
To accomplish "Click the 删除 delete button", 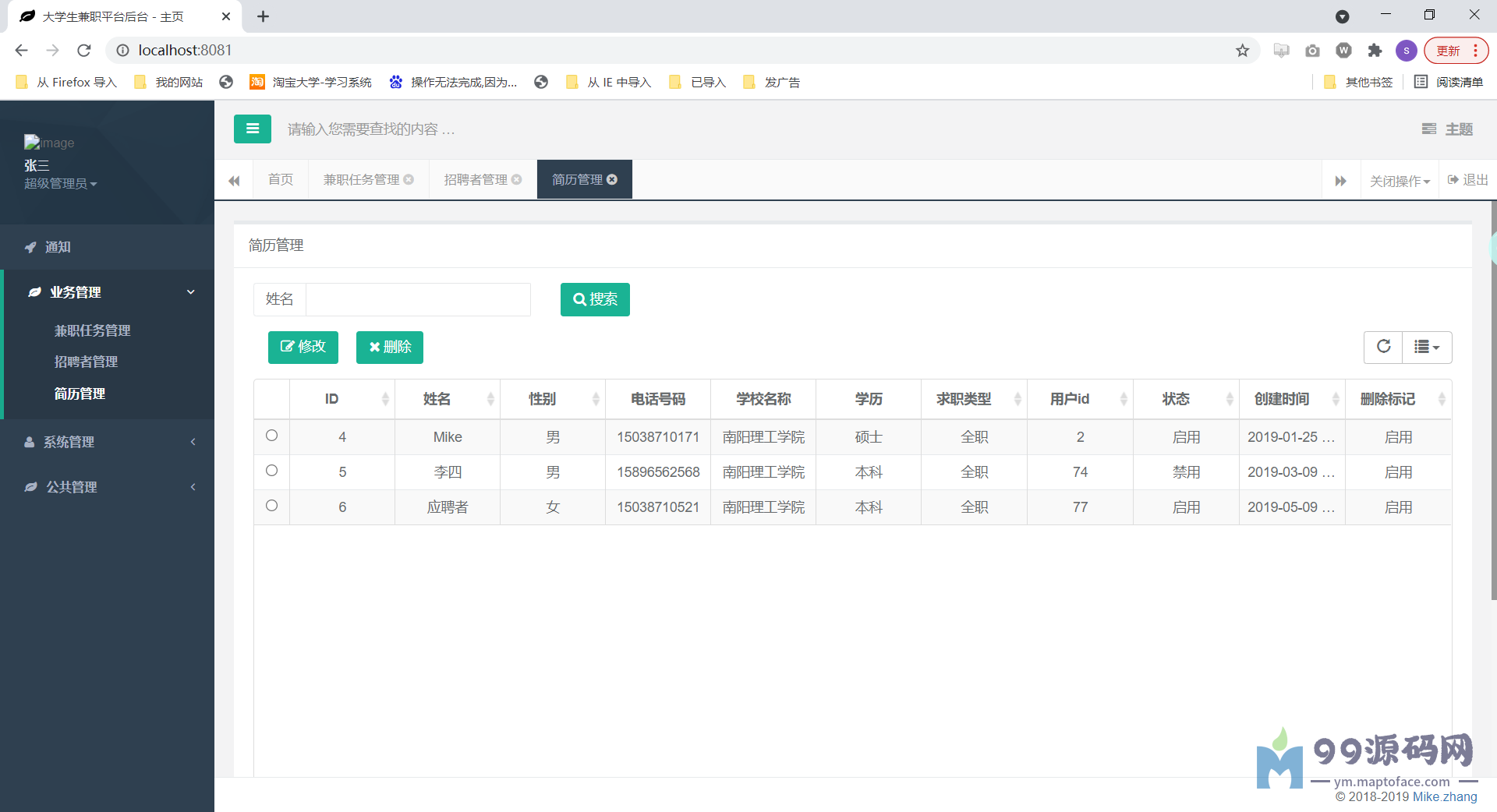I will pyautogui.click(x=390, y=347).
